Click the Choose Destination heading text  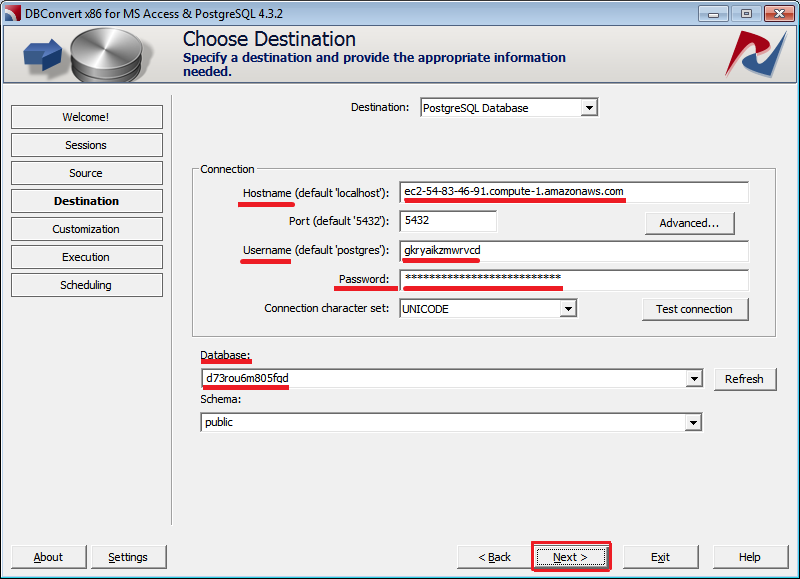(x=269, y=39)
